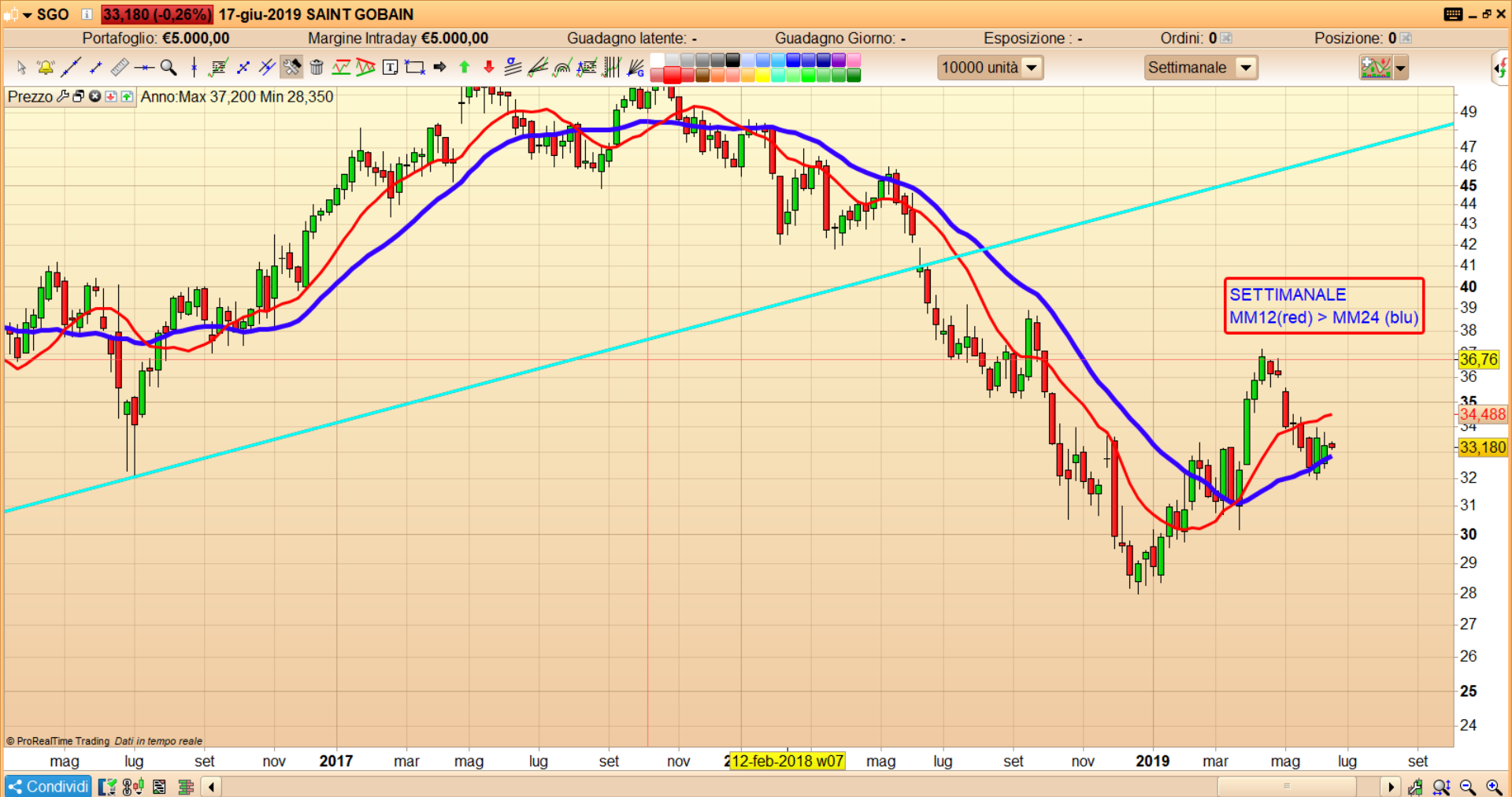Pick the yellow color swatch
The height and width of the screenshot is (797, 1512).
762,76
